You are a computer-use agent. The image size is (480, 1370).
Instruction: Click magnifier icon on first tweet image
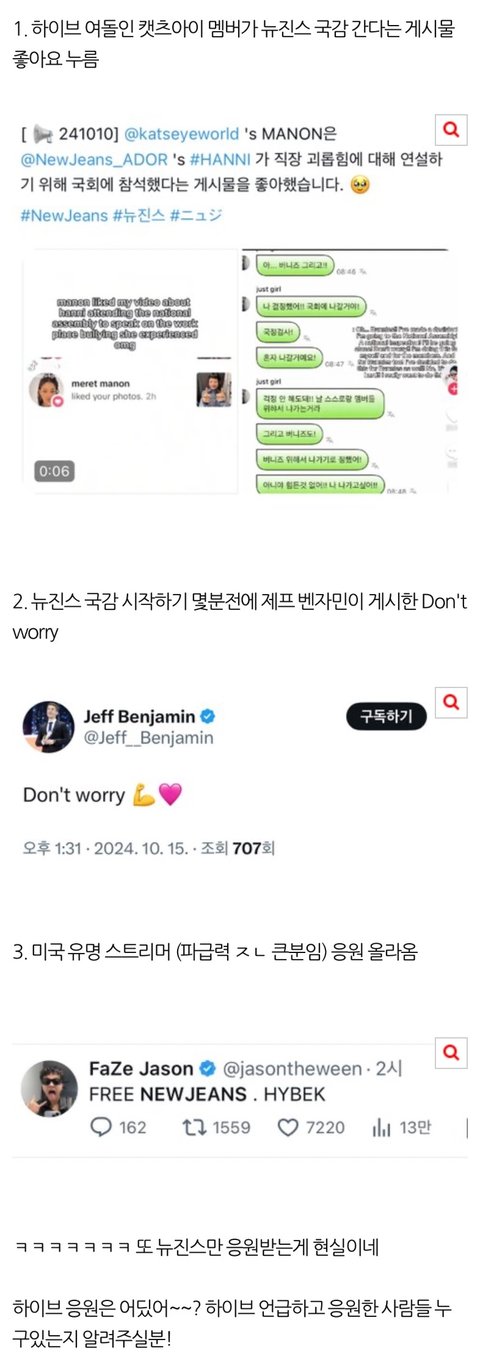[x=452, y=129]
